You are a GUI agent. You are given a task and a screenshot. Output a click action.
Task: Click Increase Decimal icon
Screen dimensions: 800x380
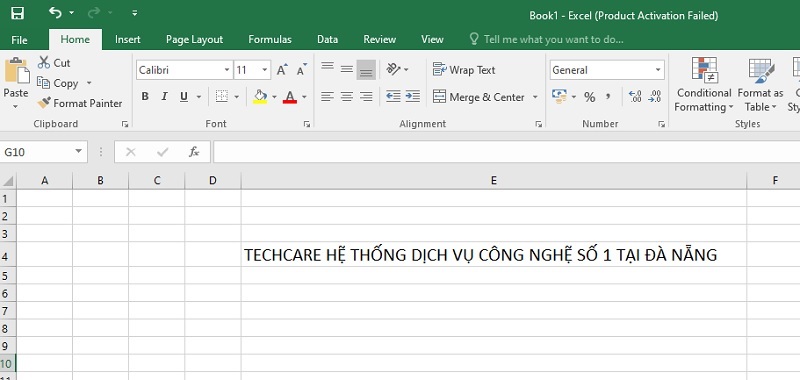click(x=635, y=96)
